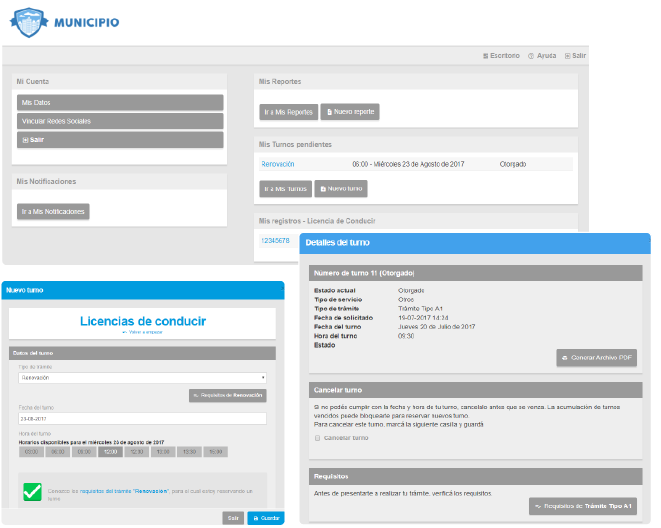
Task: Click the Nuevo turno button
Action: pyautogui.click(x=341, y=188)
